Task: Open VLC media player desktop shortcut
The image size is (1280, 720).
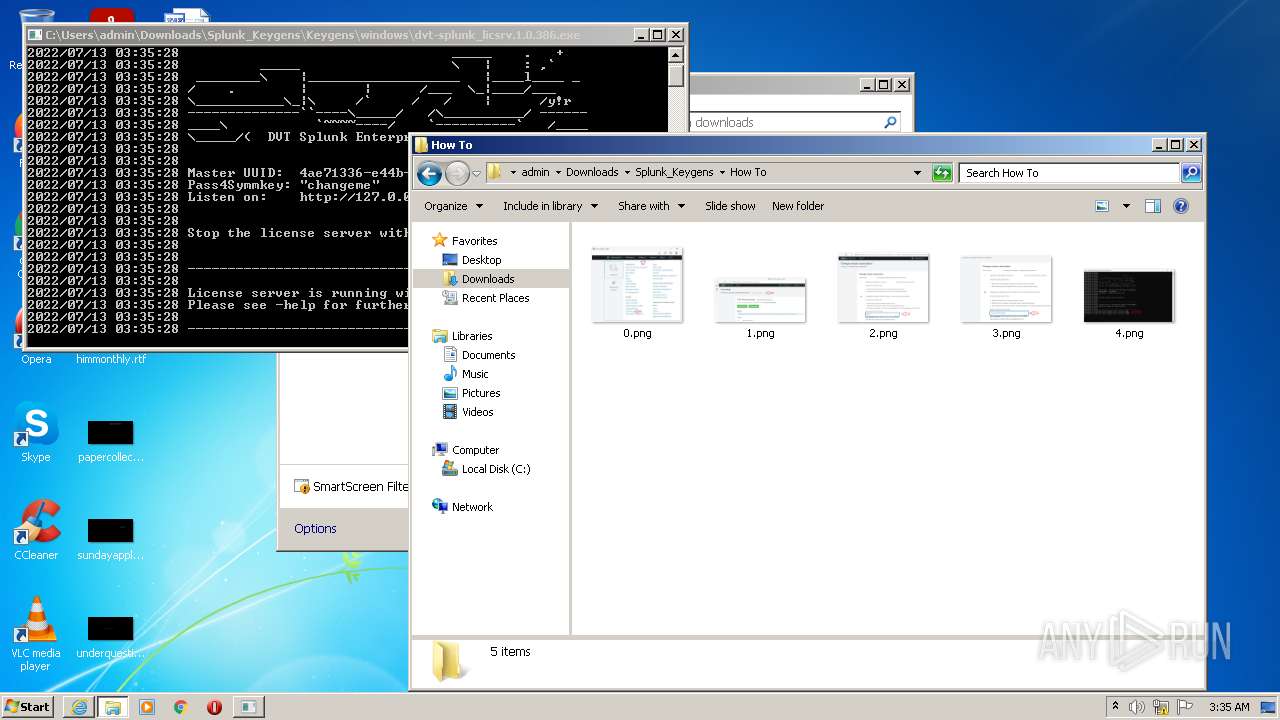Action: pyautogui.click(x=36, y=634)
